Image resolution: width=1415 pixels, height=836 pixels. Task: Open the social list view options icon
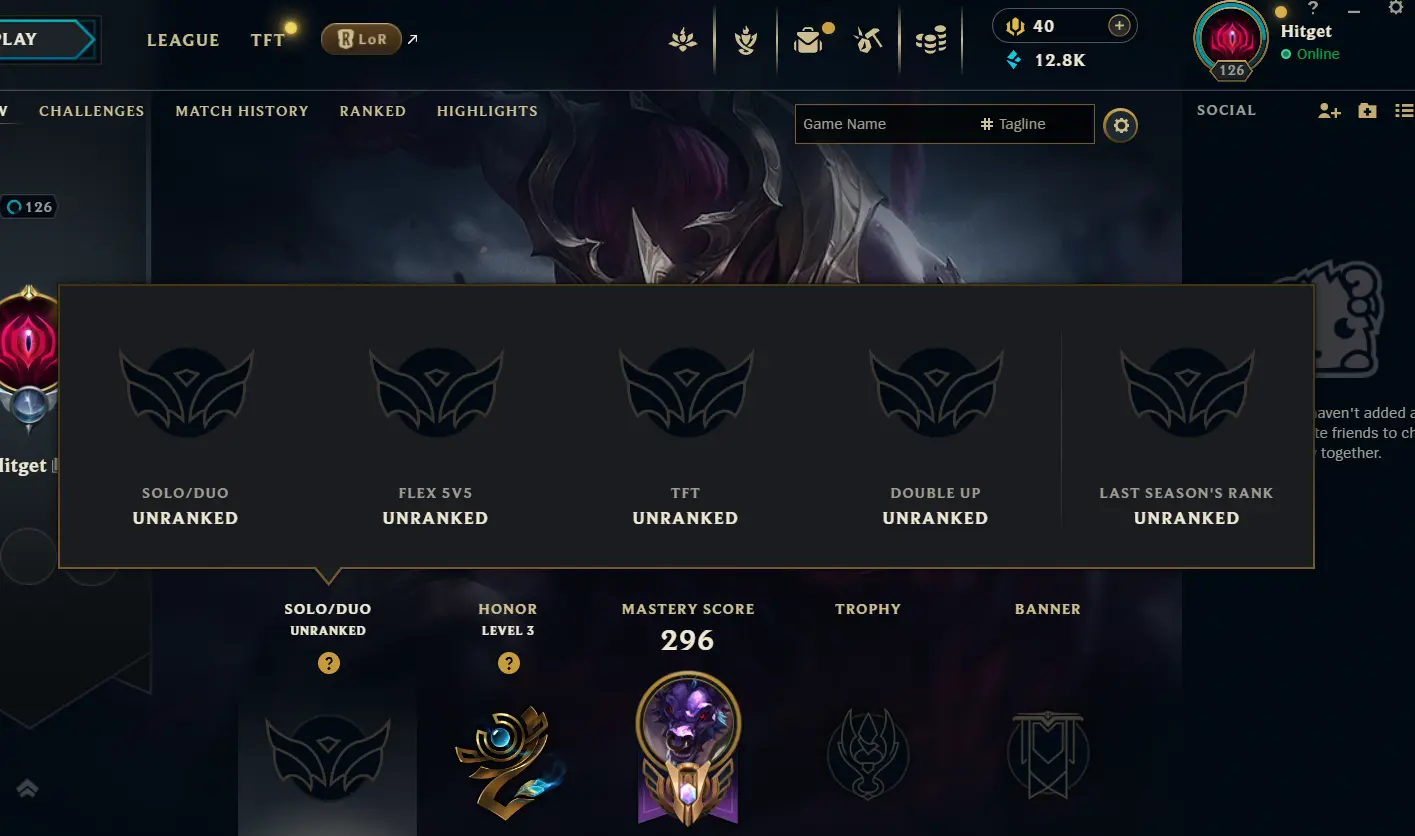(x=1404, y=111)
